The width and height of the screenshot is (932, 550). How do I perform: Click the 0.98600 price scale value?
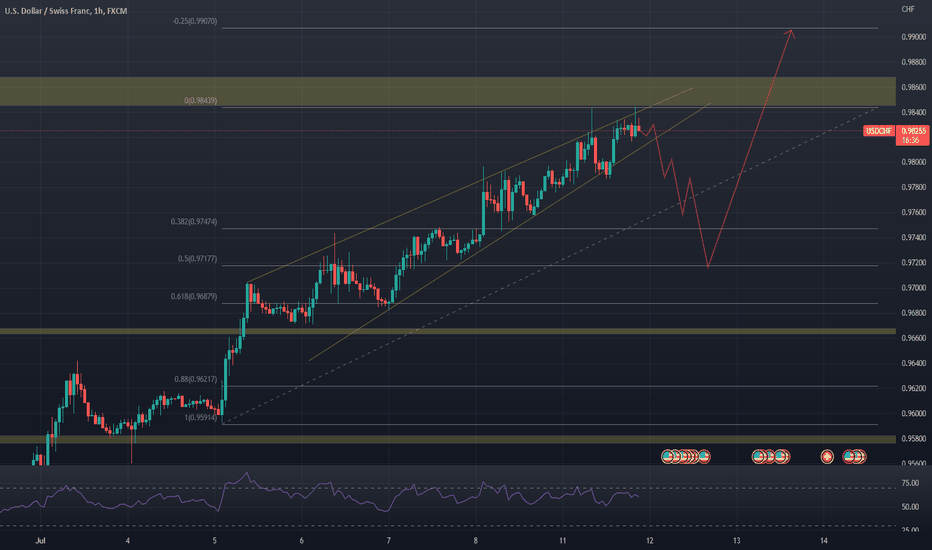(914, 87)
